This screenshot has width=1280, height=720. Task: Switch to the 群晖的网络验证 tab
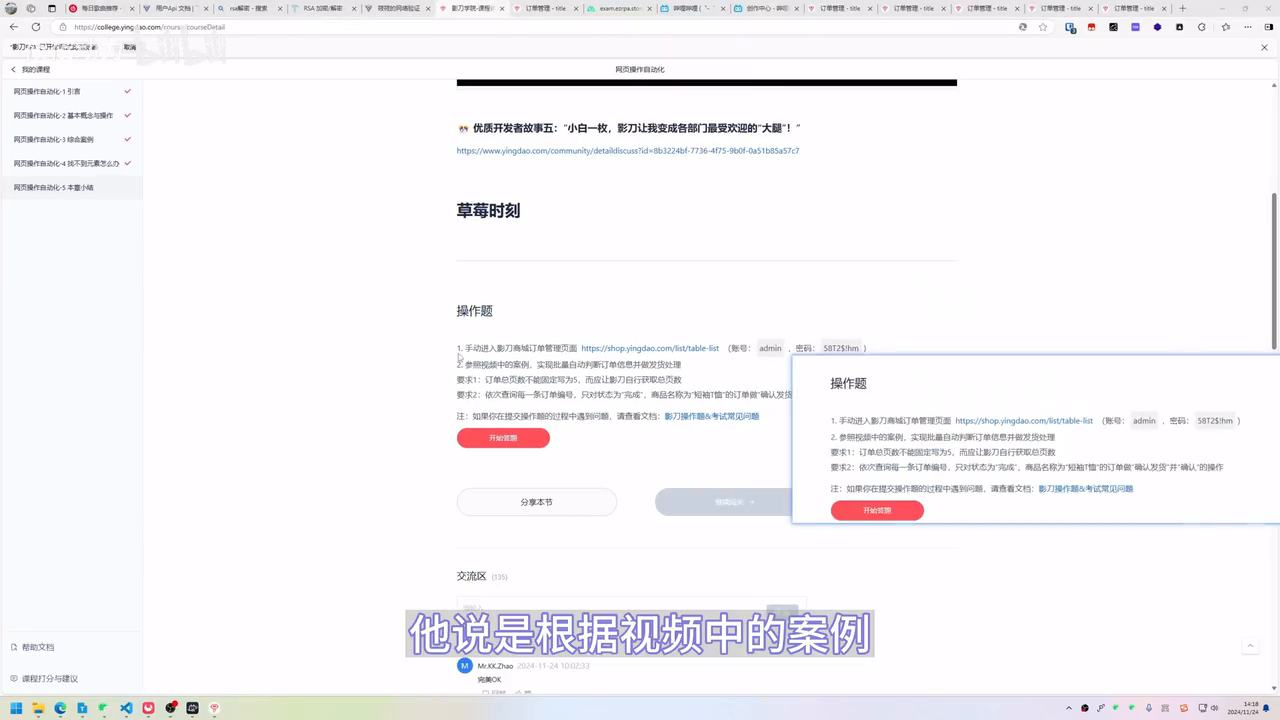pyautogui.click(x=397, y=8)
